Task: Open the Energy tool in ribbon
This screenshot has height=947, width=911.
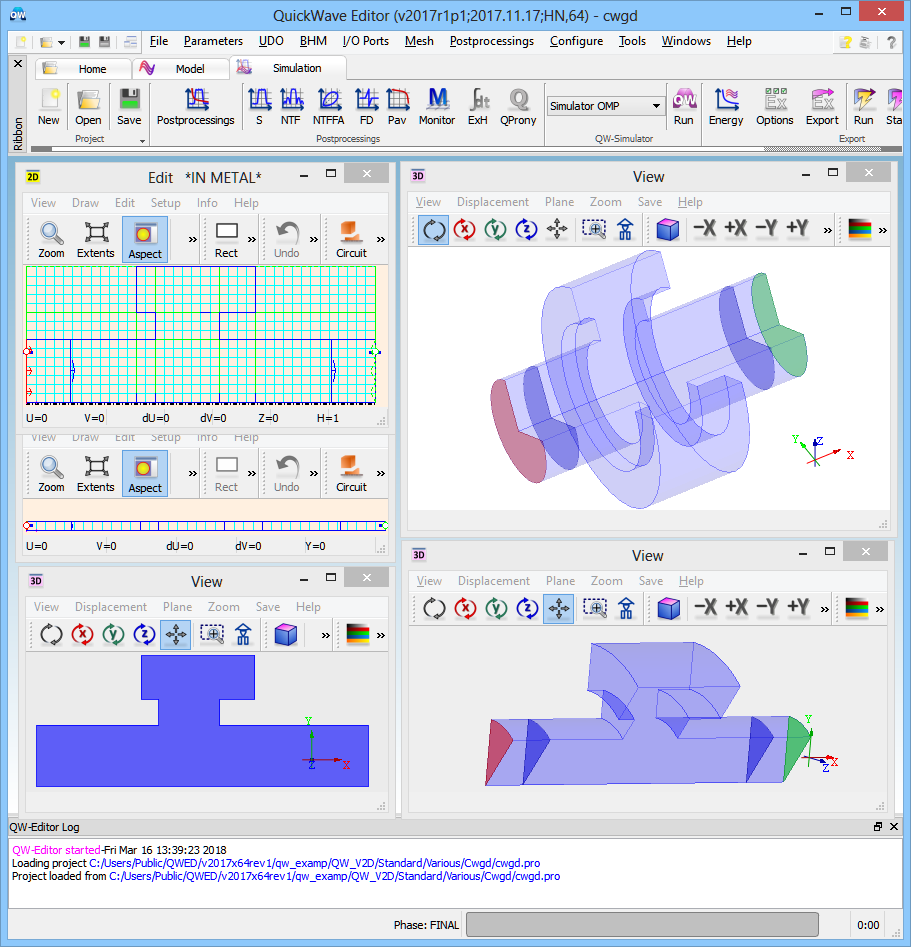Action: click(x=726, y=106)
